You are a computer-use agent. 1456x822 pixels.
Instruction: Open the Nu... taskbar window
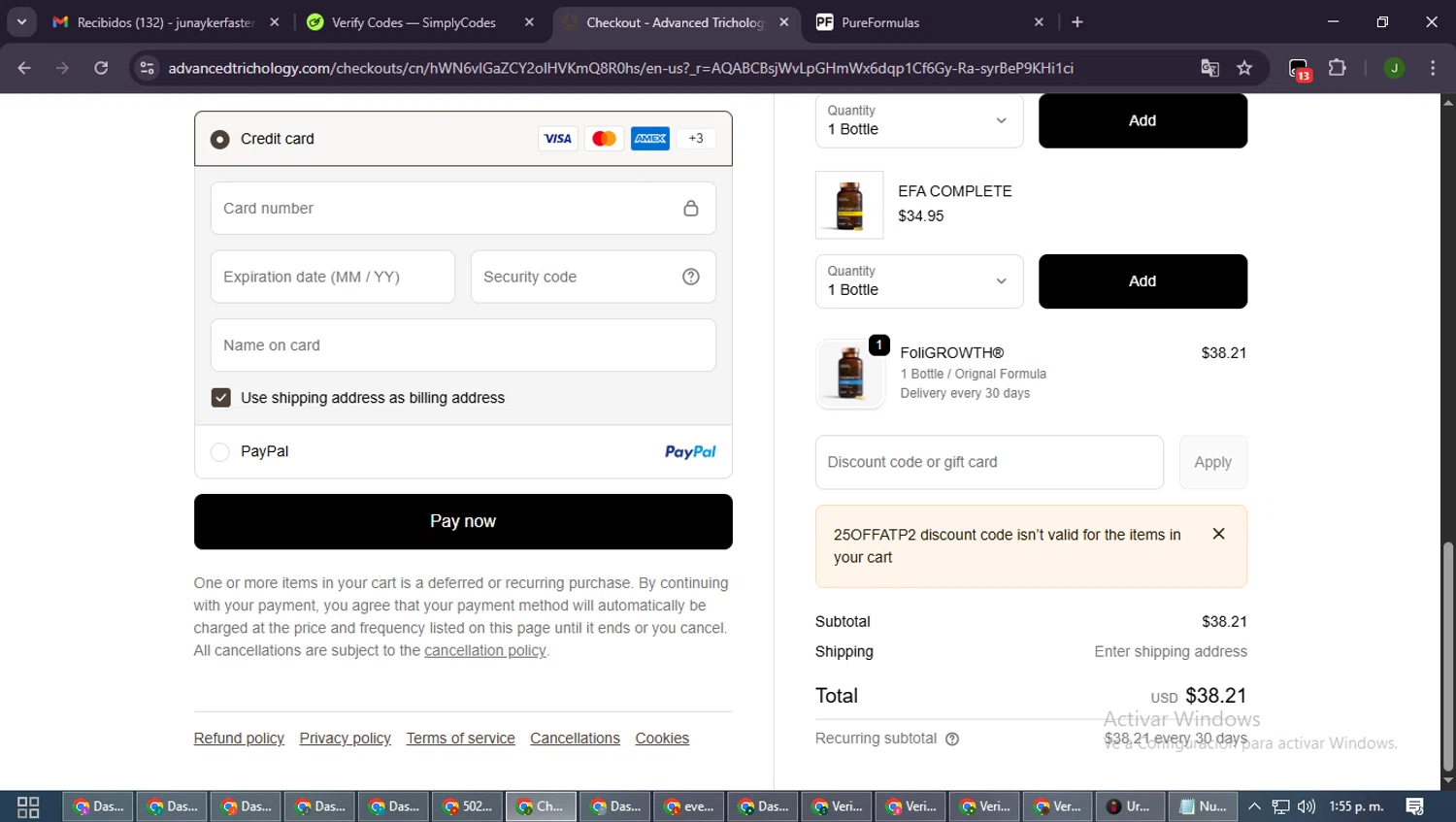1203,806
